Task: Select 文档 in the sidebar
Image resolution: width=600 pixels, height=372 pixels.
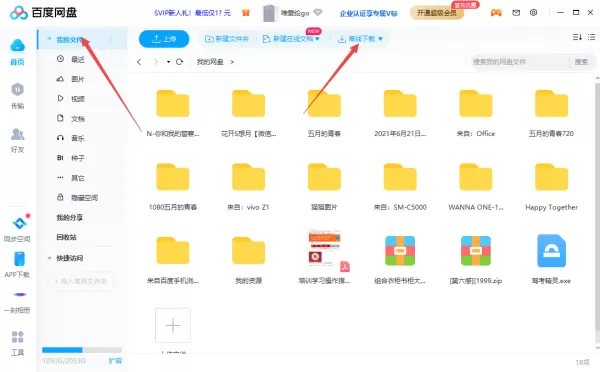Action: point(78,119)
